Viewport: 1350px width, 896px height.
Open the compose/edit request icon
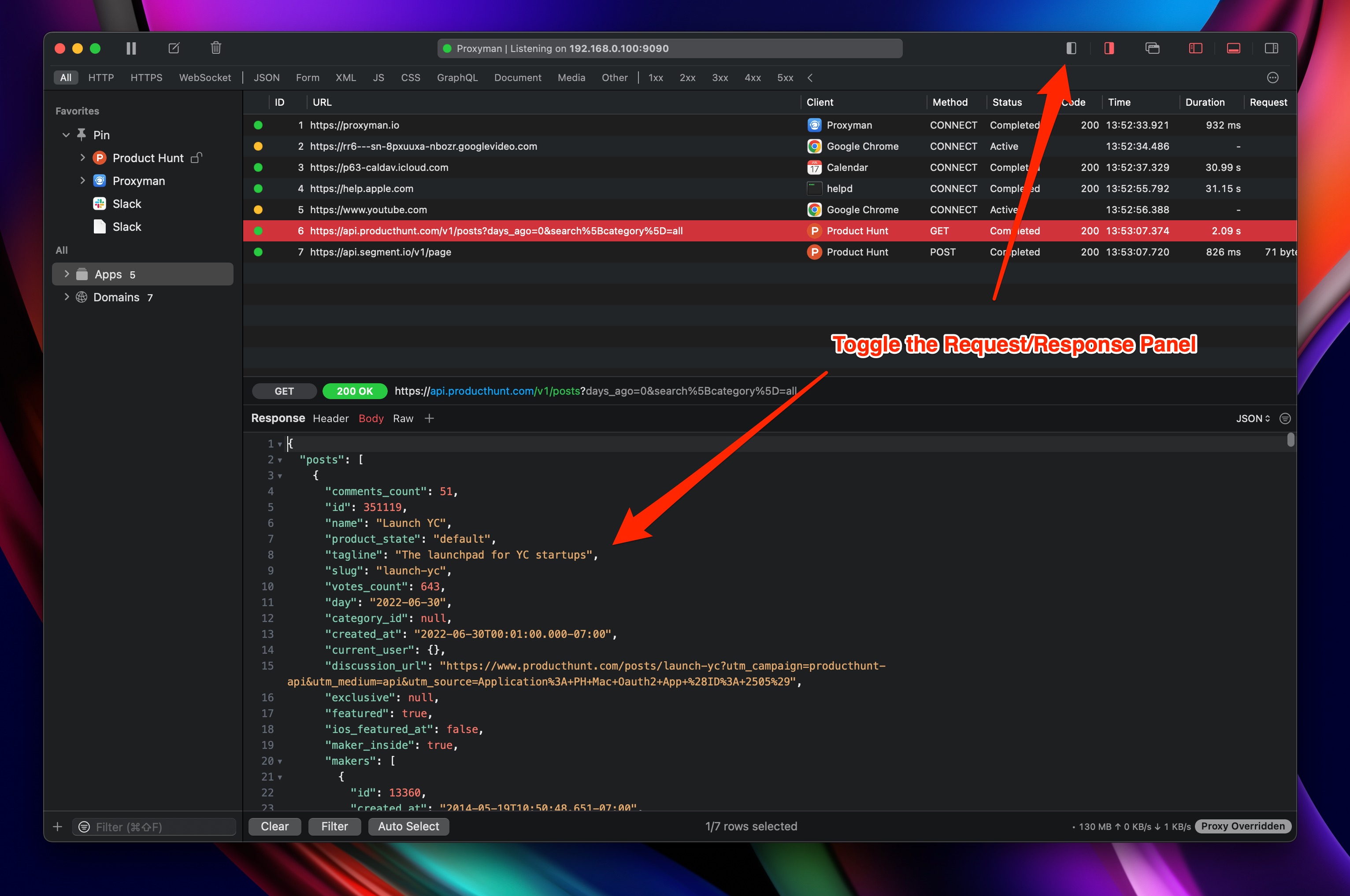[174, 48]
